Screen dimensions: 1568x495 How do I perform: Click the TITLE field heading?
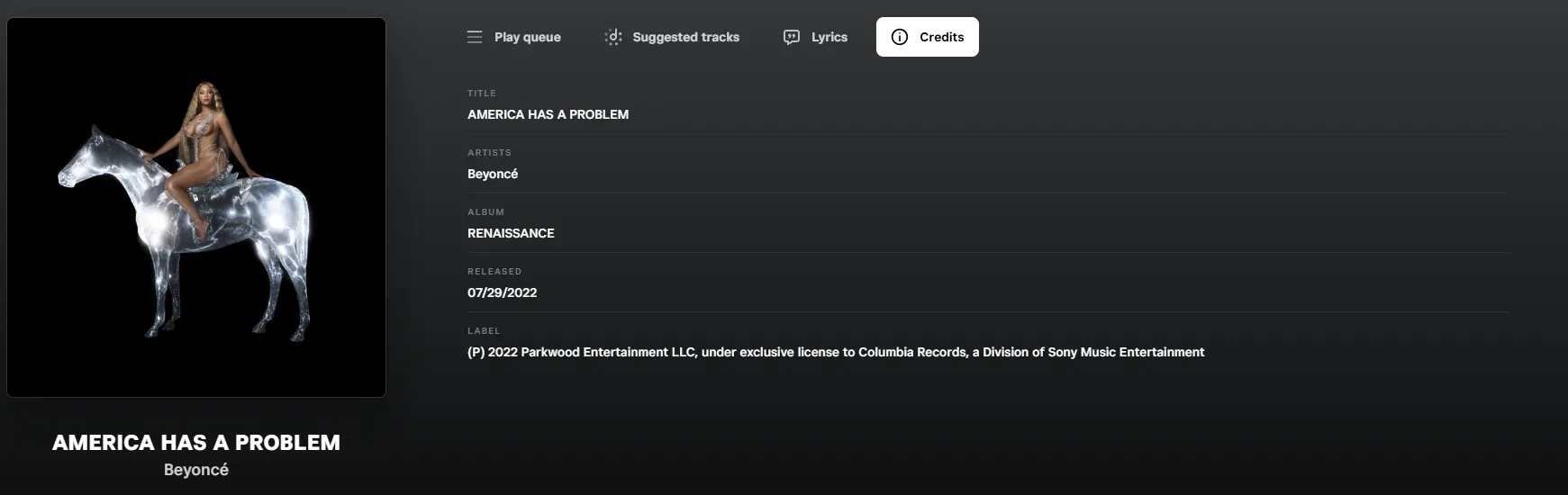[482, 94]
